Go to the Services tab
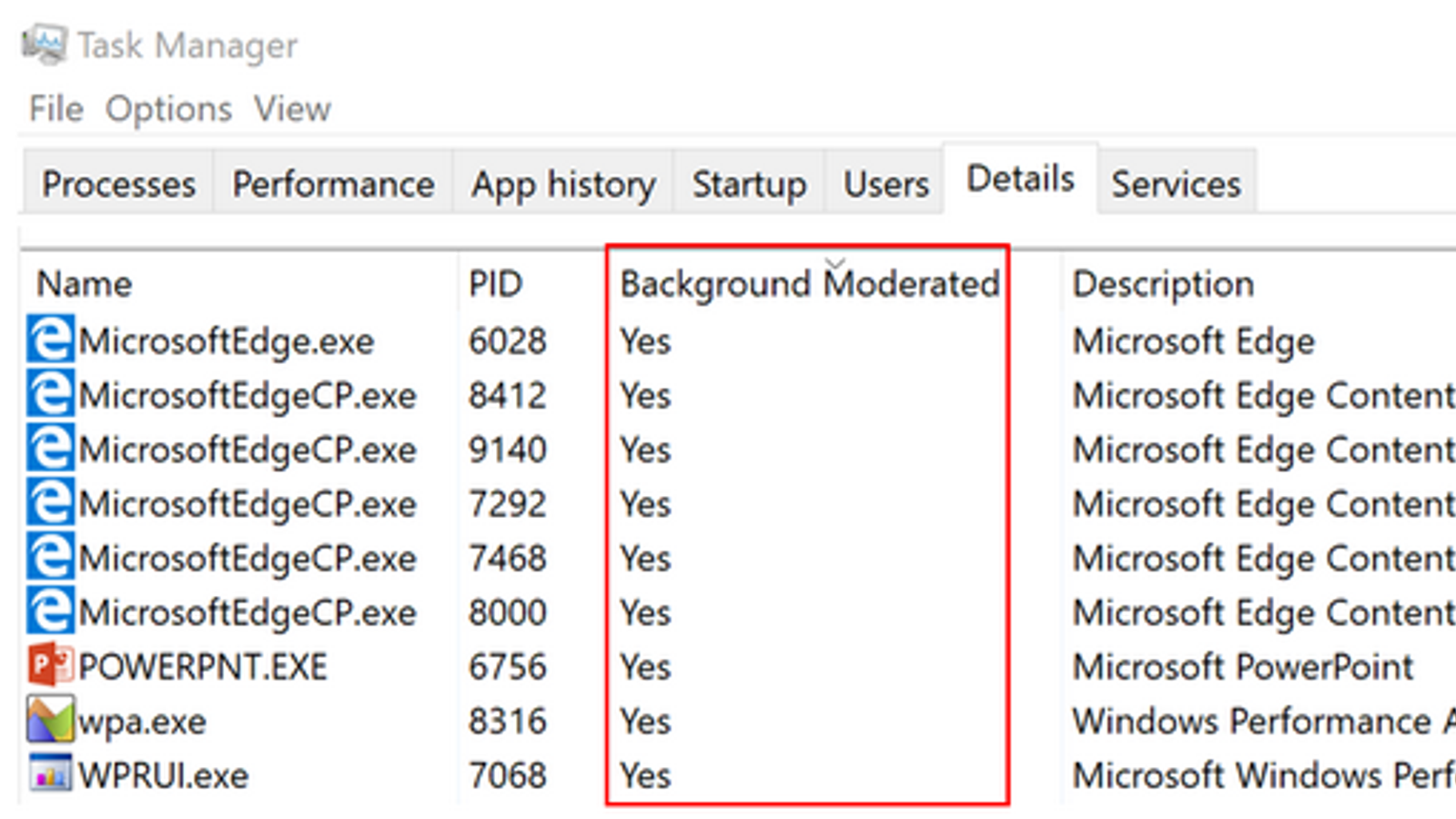Viewport: 1456px width, 819px height. [x=1176, y=184]
